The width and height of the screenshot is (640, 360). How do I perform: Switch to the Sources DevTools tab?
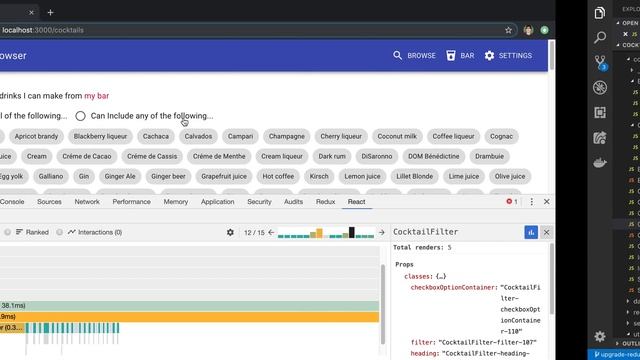pyautogui.click(x=49, y=202)
